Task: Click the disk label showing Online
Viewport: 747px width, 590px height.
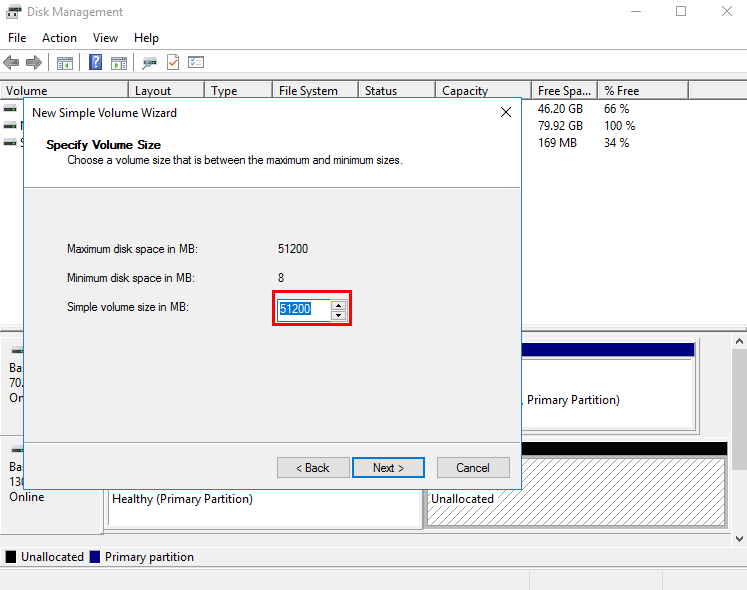Action: [x=27, y=497]
